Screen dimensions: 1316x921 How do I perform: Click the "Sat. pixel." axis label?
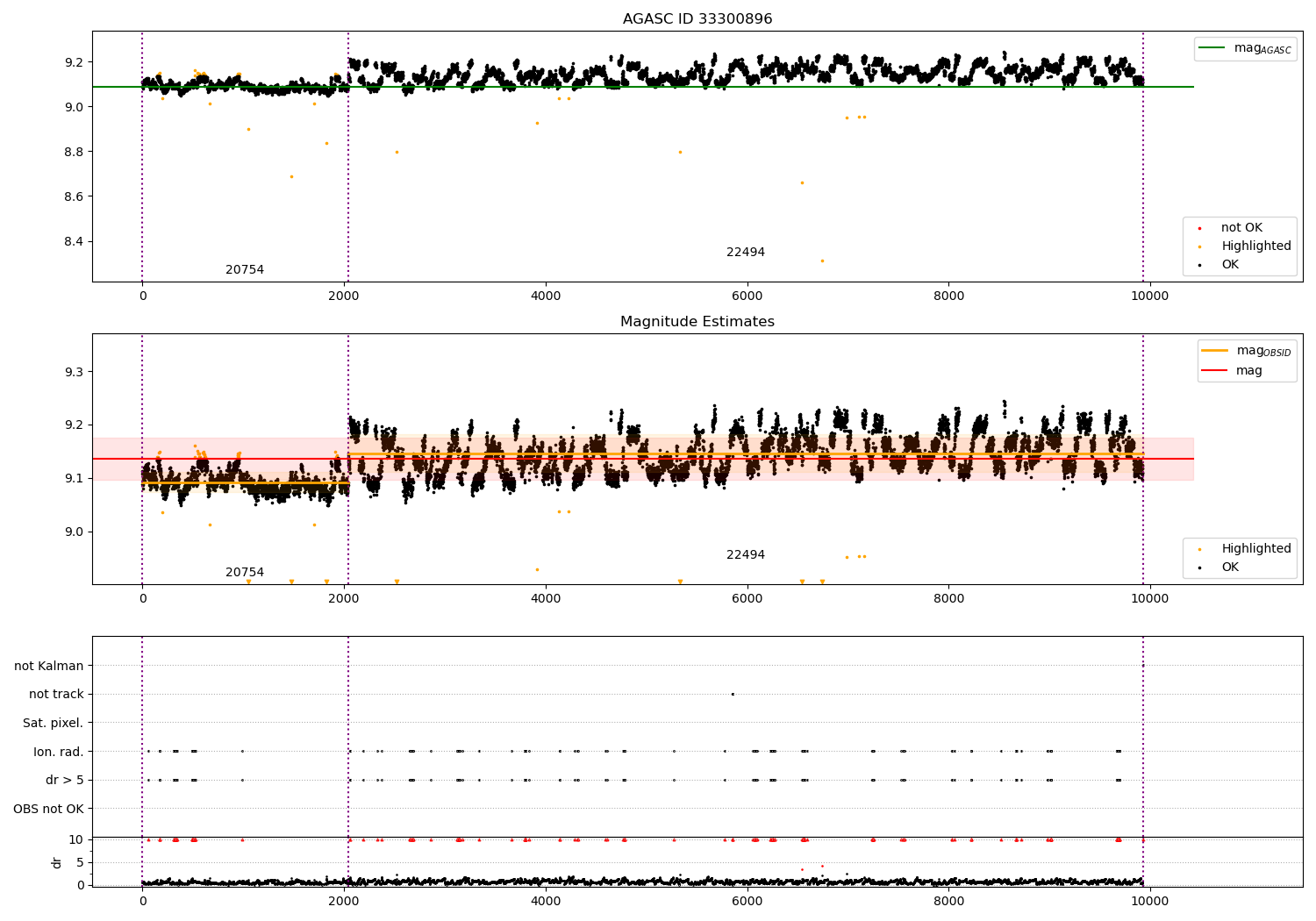tap(54, 724)
